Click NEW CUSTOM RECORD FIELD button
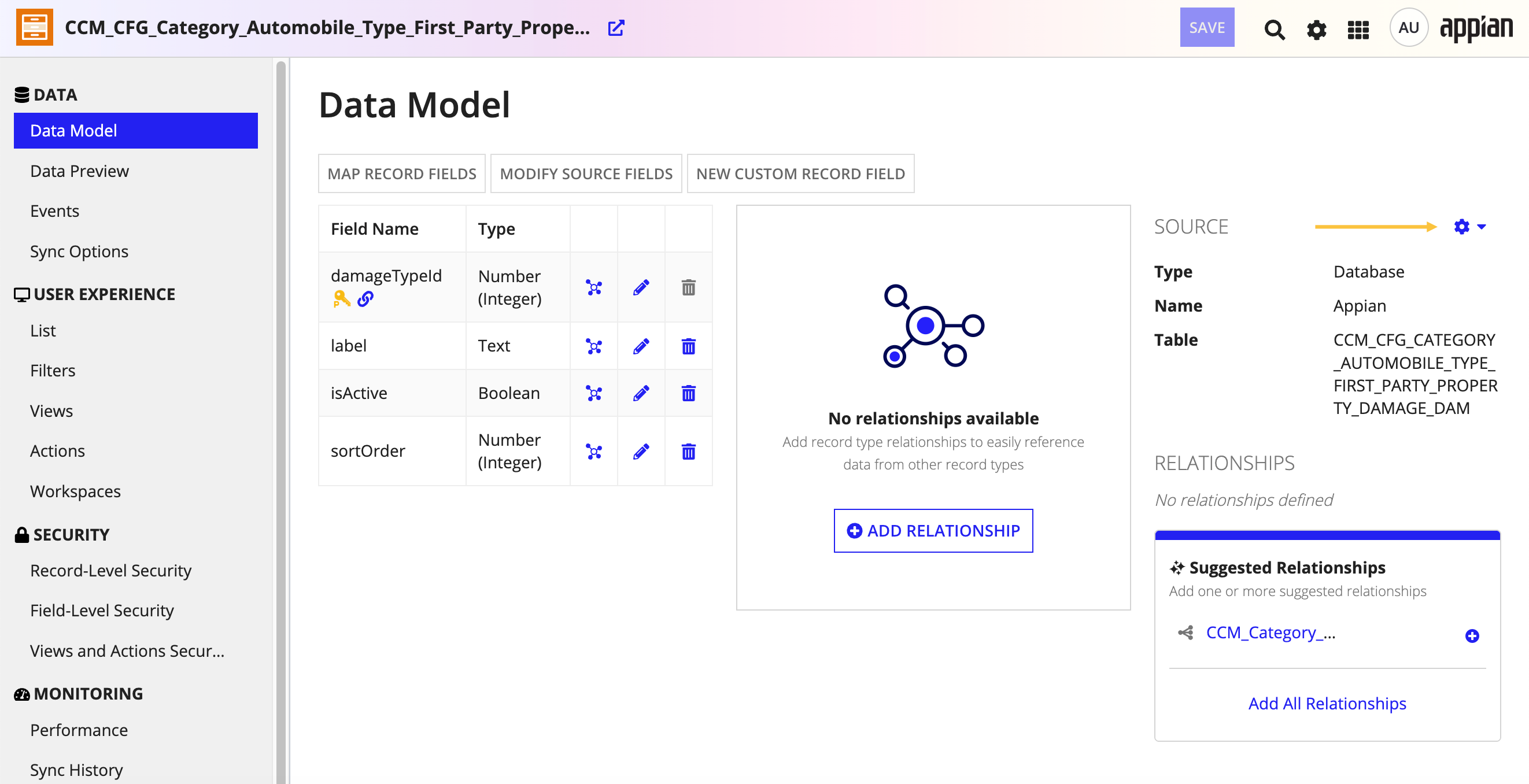The height and width of the screenshot is (784, 1529). pos(800,174)
